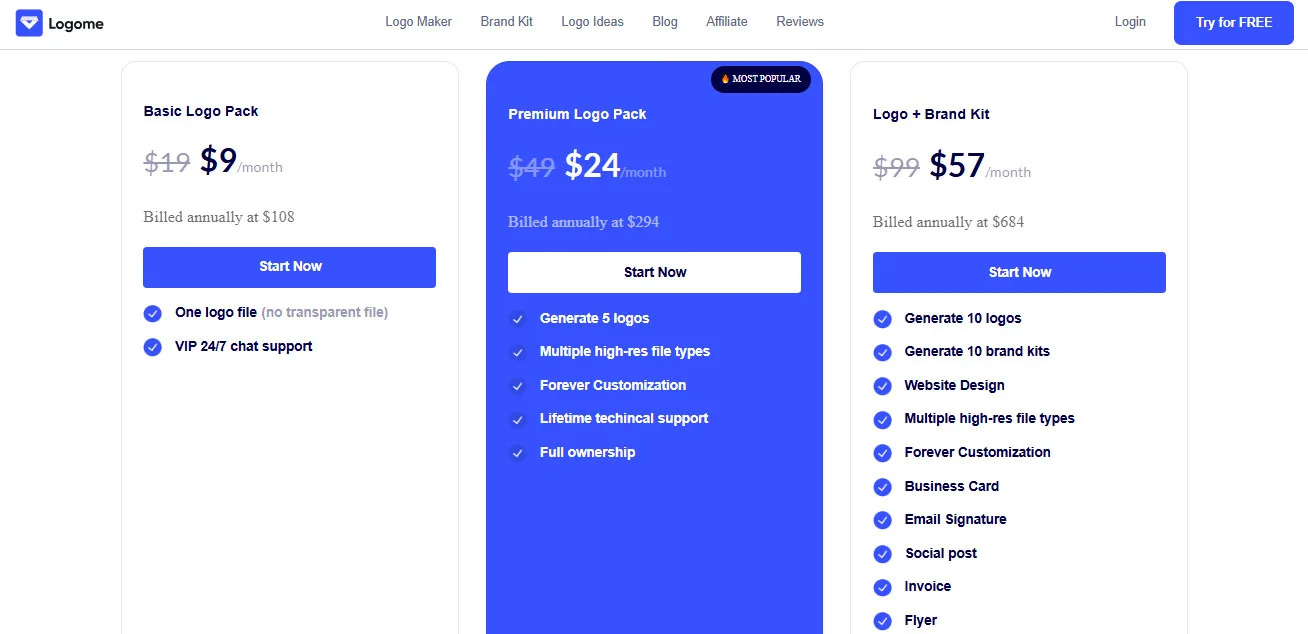Click the checkmark beside Full ownership

(x=519, y=452)
